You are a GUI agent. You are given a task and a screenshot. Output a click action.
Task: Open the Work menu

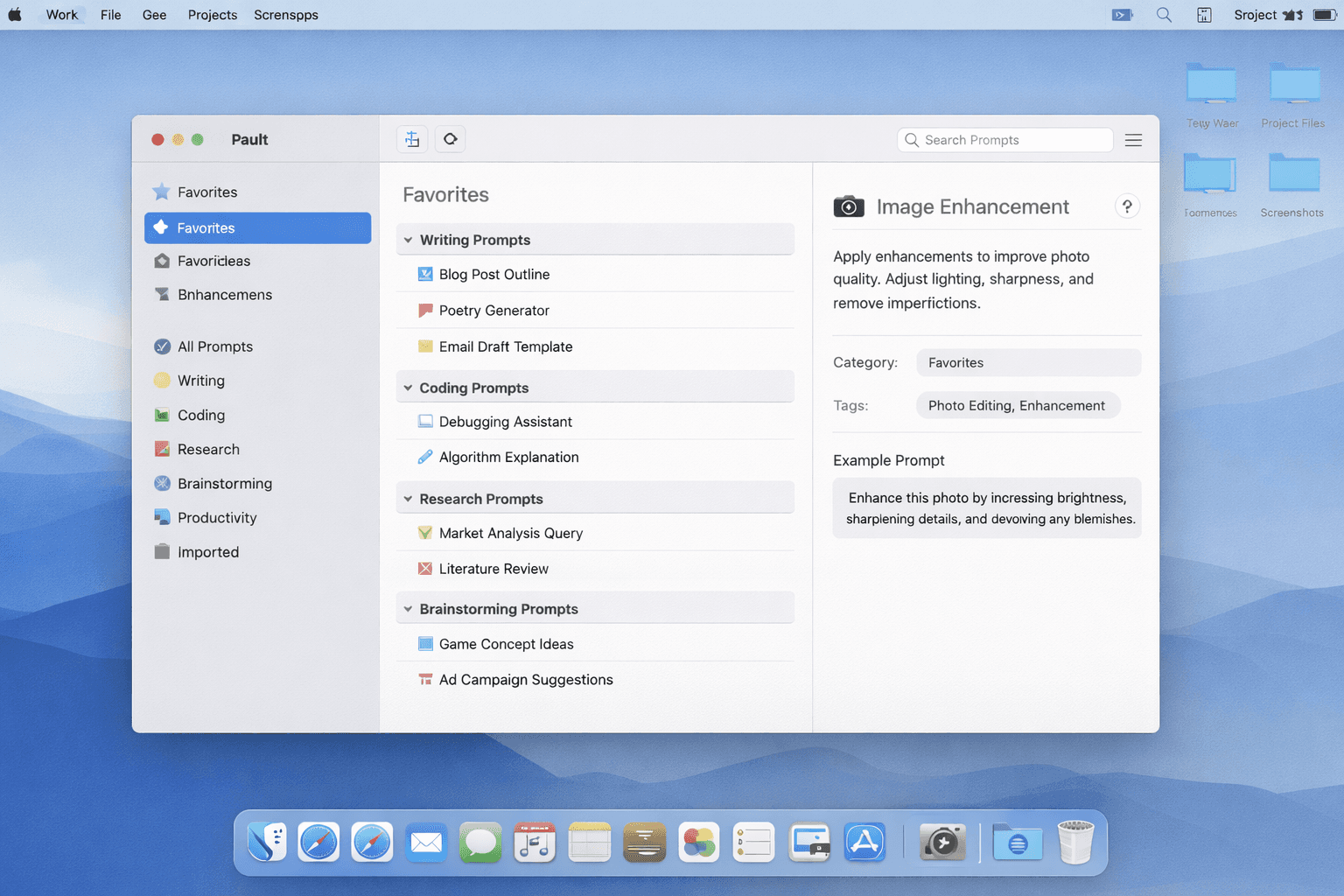point(62,15)
